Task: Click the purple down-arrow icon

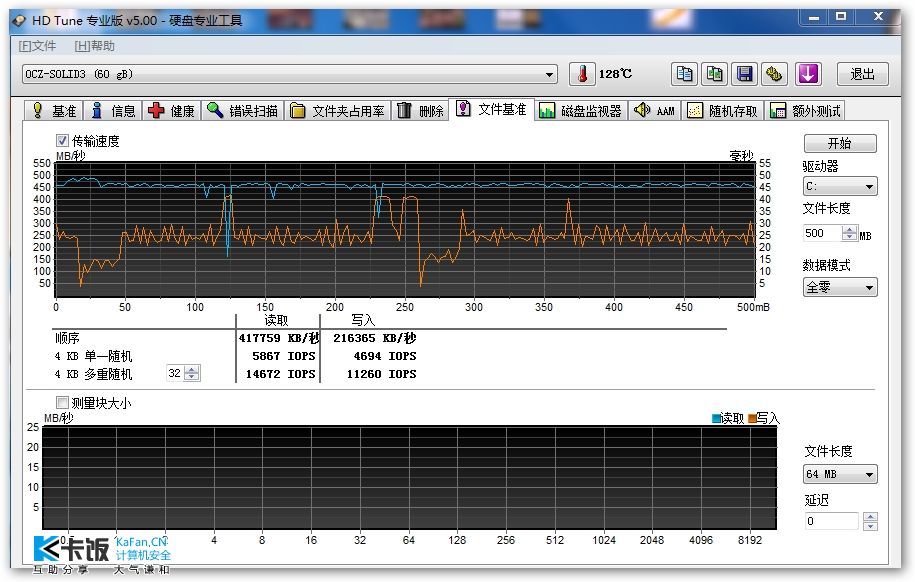Action: tap(808, 74)
